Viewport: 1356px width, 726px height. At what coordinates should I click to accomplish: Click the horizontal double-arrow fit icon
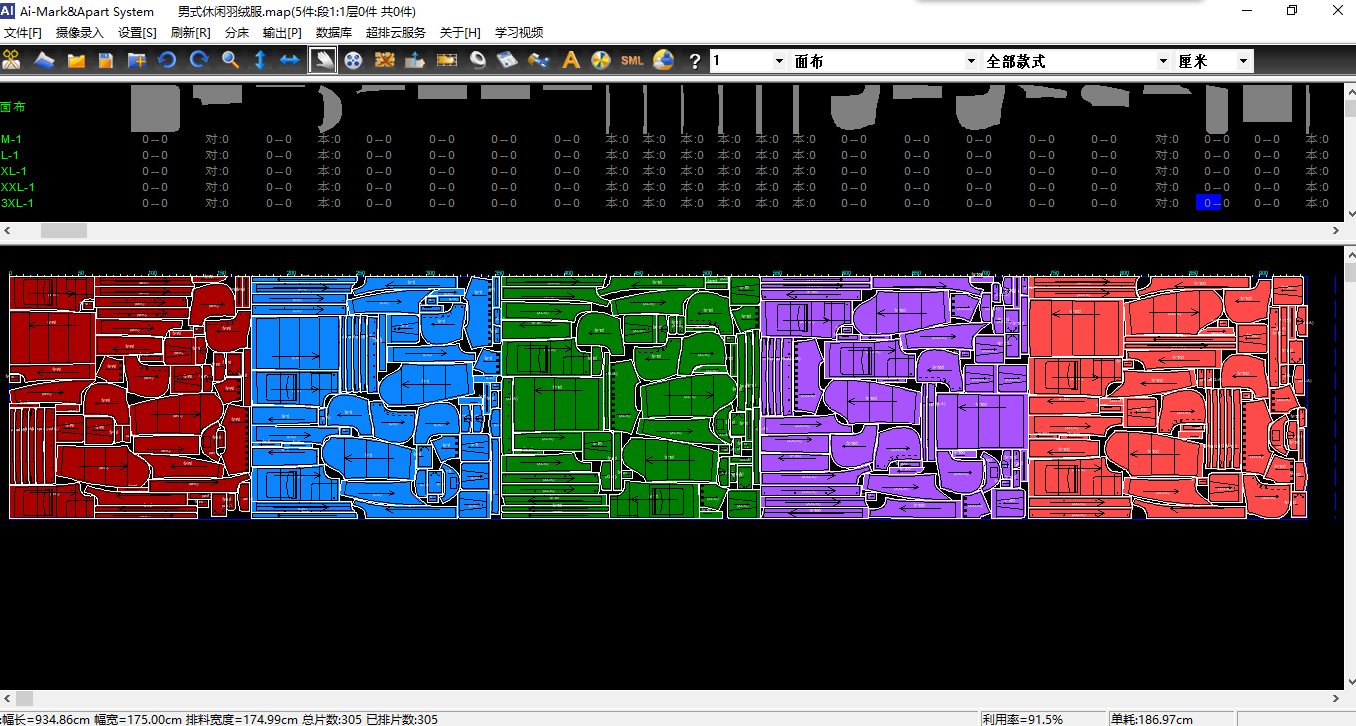[290, 61]
